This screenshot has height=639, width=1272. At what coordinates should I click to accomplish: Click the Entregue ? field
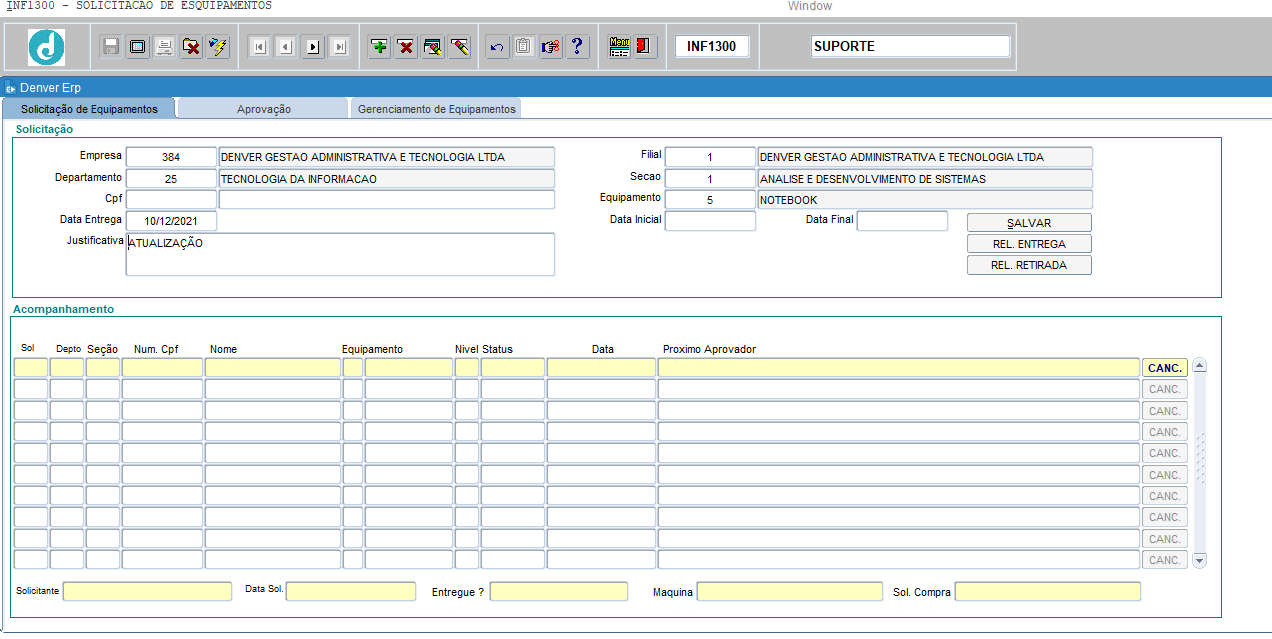(559, 592)
